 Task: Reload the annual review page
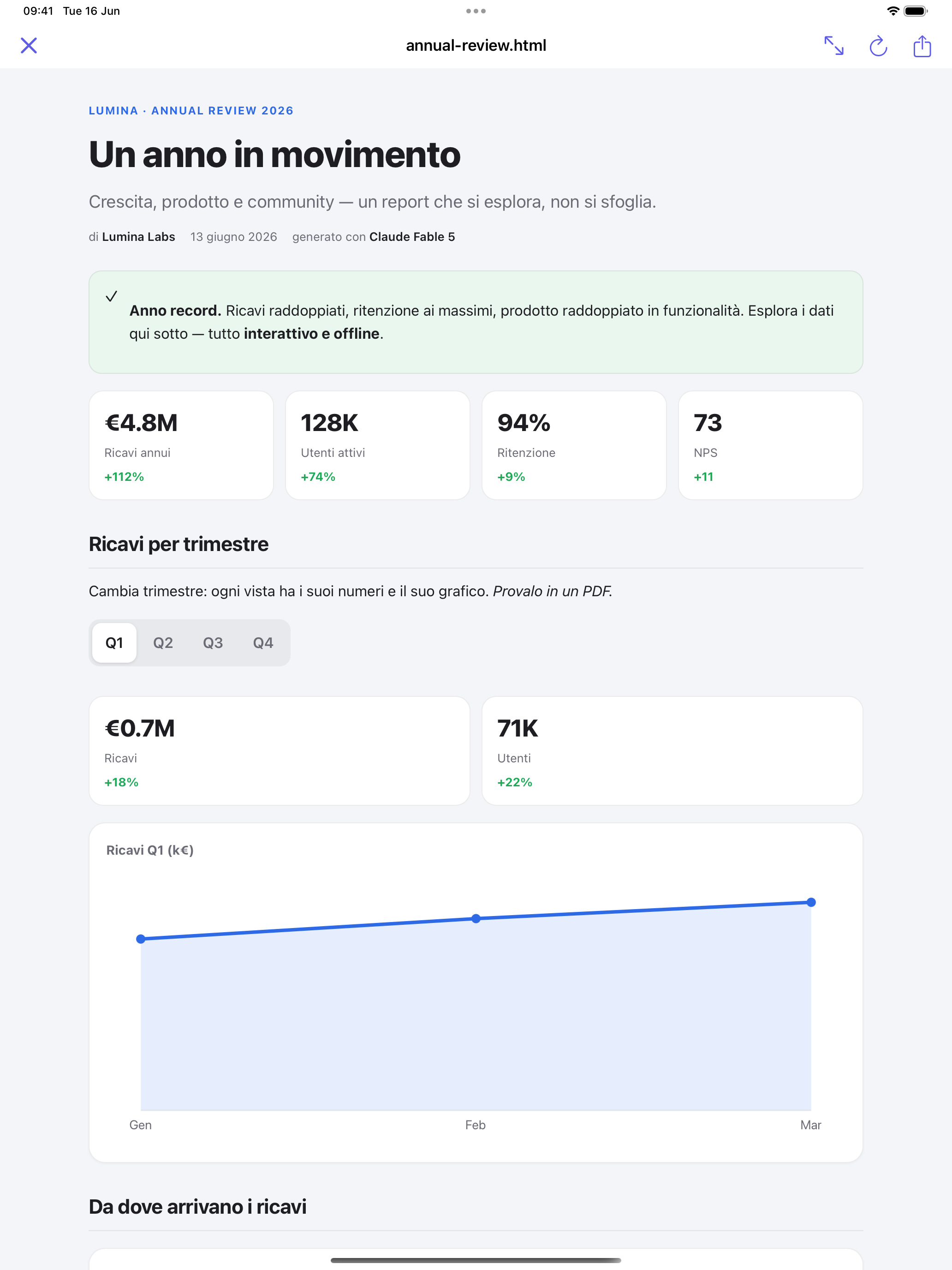(x=878, y=46)
